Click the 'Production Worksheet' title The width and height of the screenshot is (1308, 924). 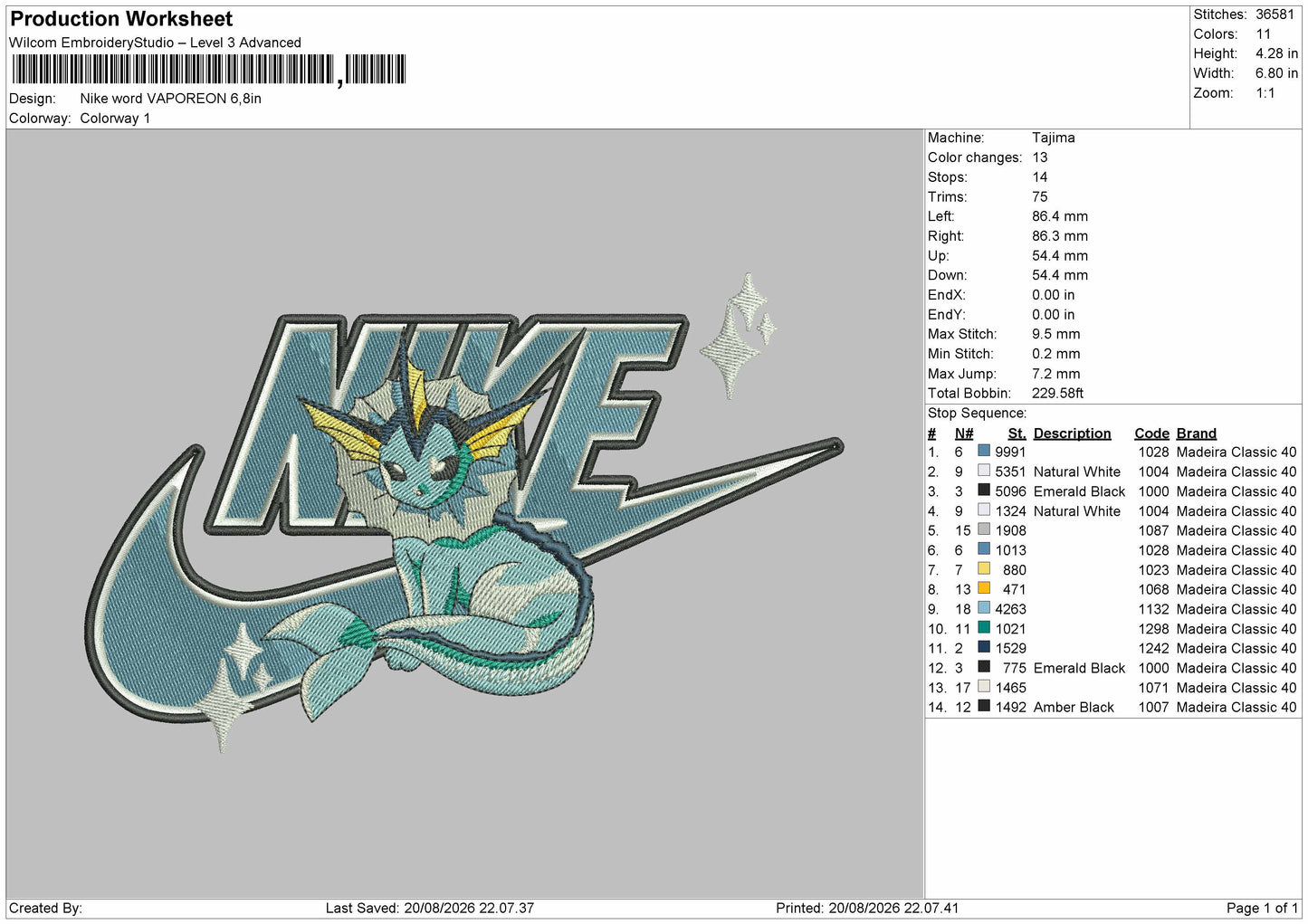(x=121, y=19)
